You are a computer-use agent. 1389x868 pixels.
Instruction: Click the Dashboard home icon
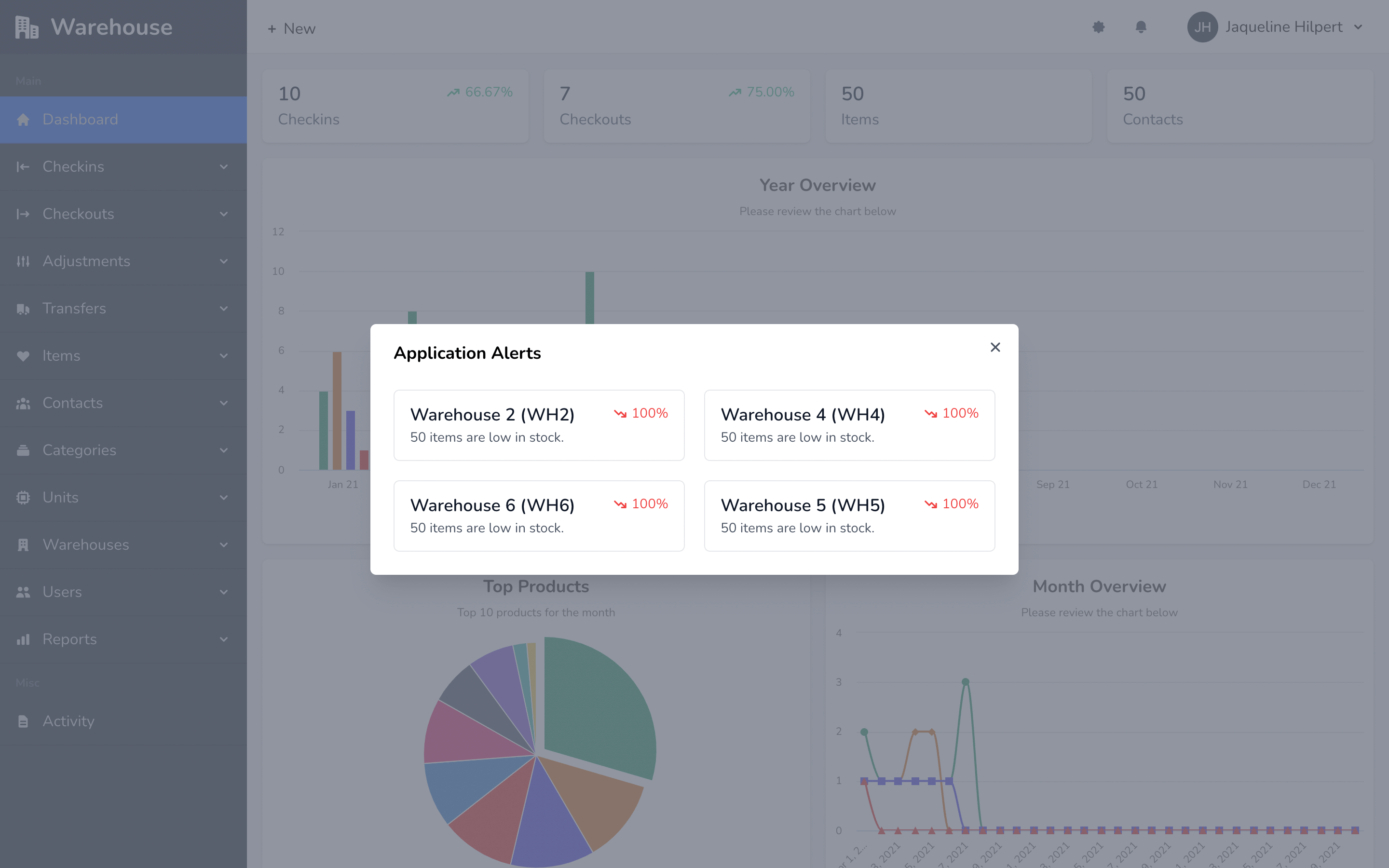click(23, 120)
